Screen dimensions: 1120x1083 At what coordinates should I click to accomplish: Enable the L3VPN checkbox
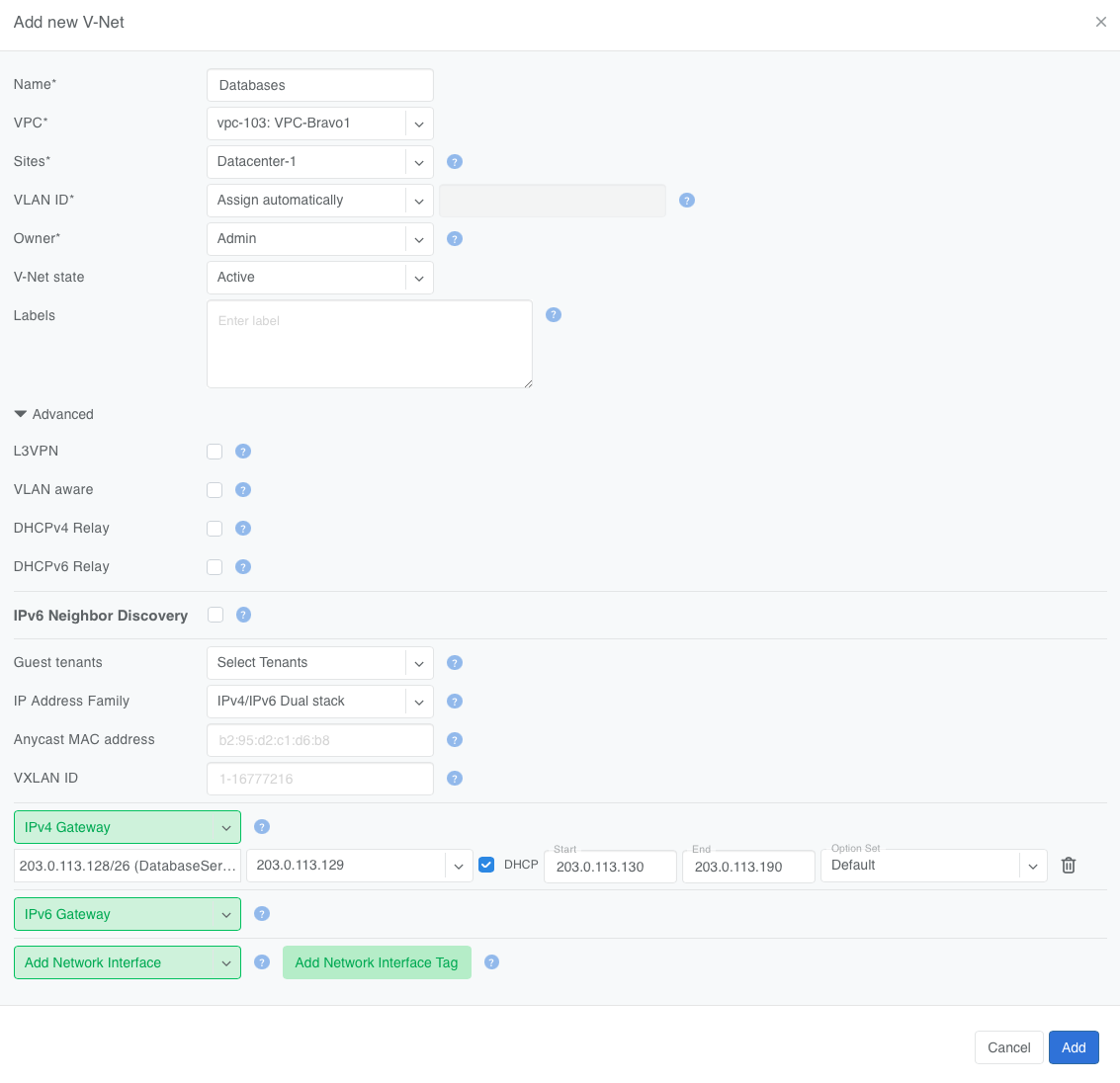pyautogui.click(x=215, y=452)
